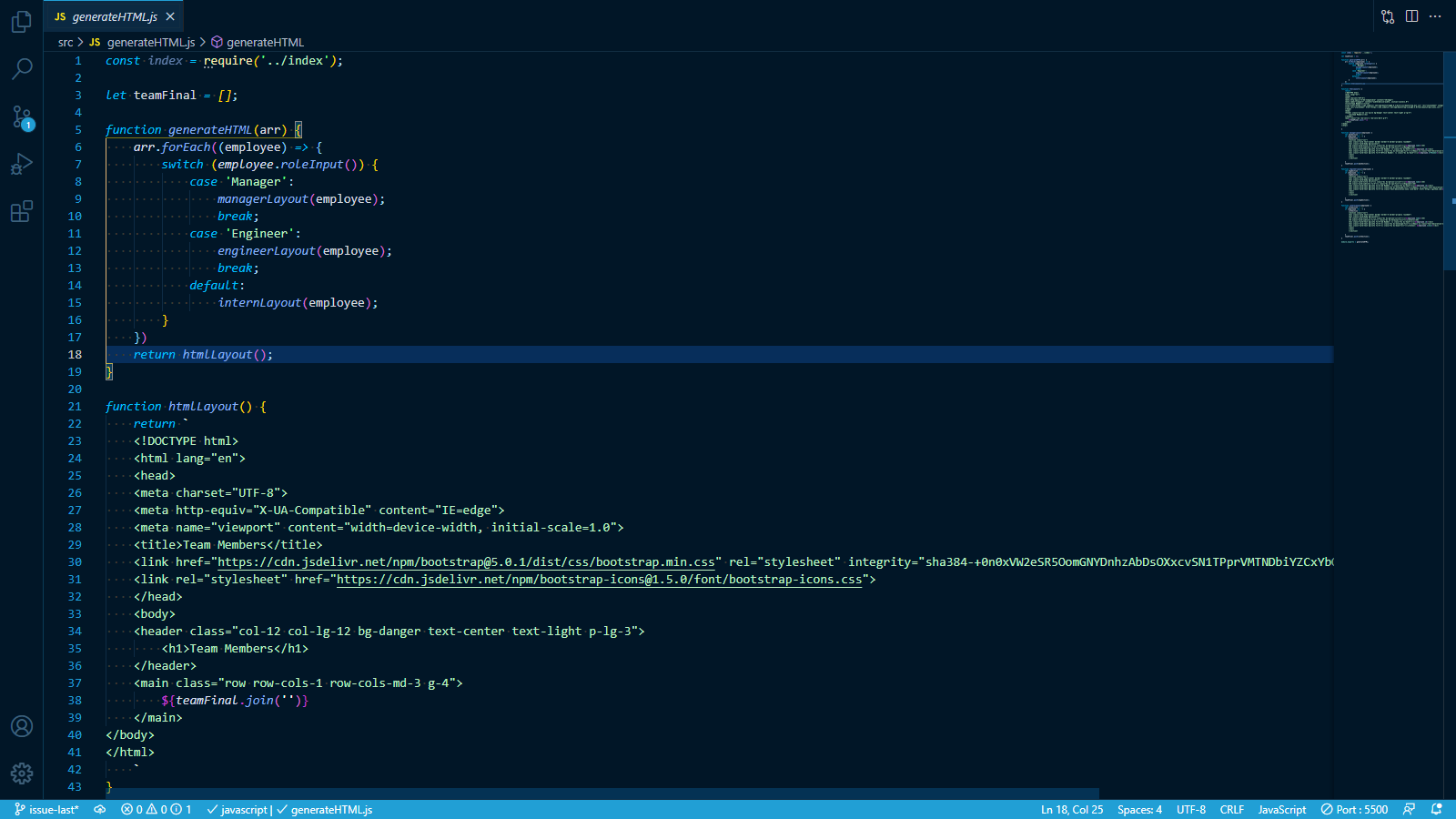Click the Split Editor icon
Viewport: 1456px width, 819px height.
[1412, 15]
